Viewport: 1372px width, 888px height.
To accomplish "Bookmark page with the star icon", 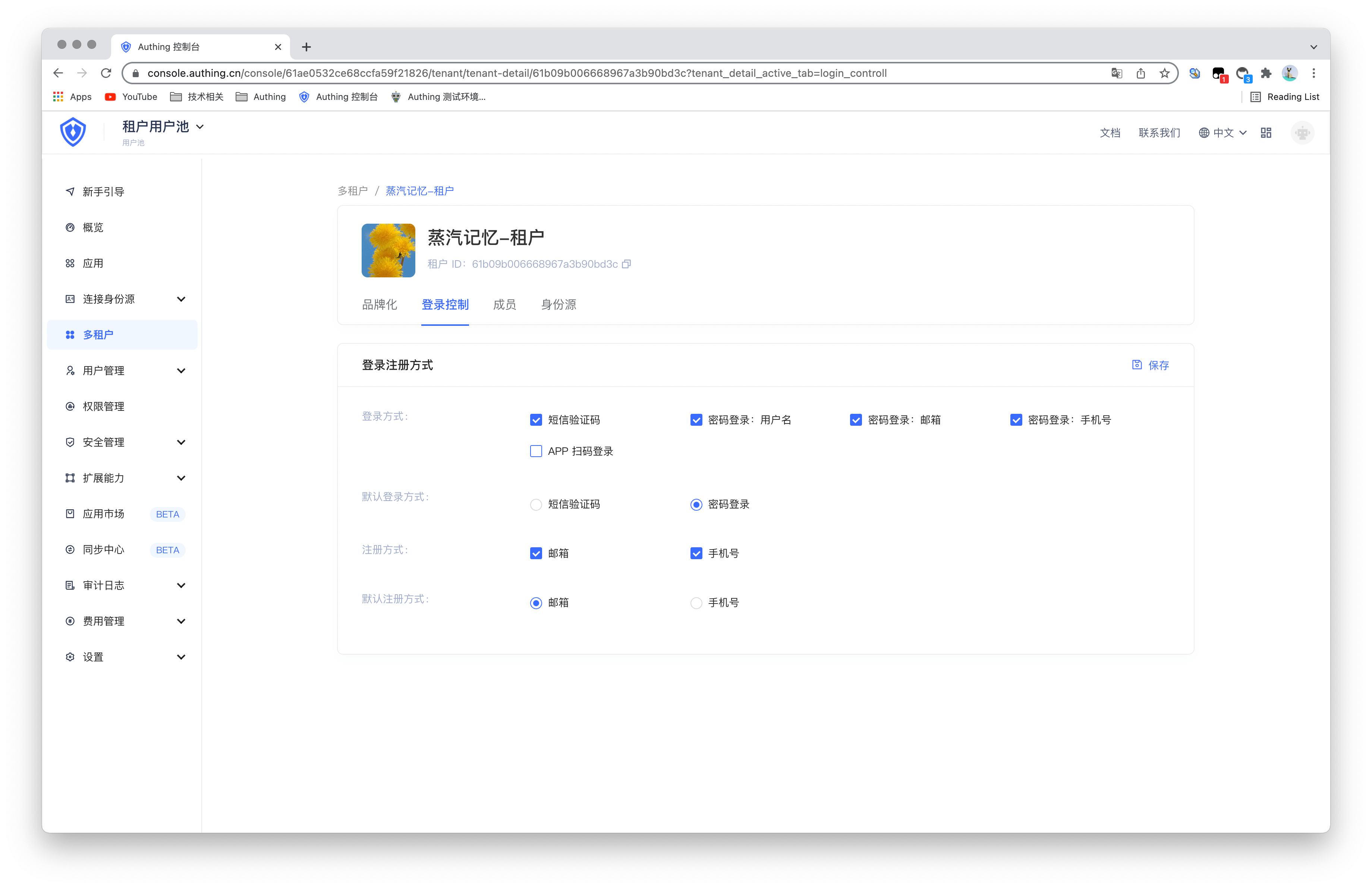I will [x=1164, y=73].
